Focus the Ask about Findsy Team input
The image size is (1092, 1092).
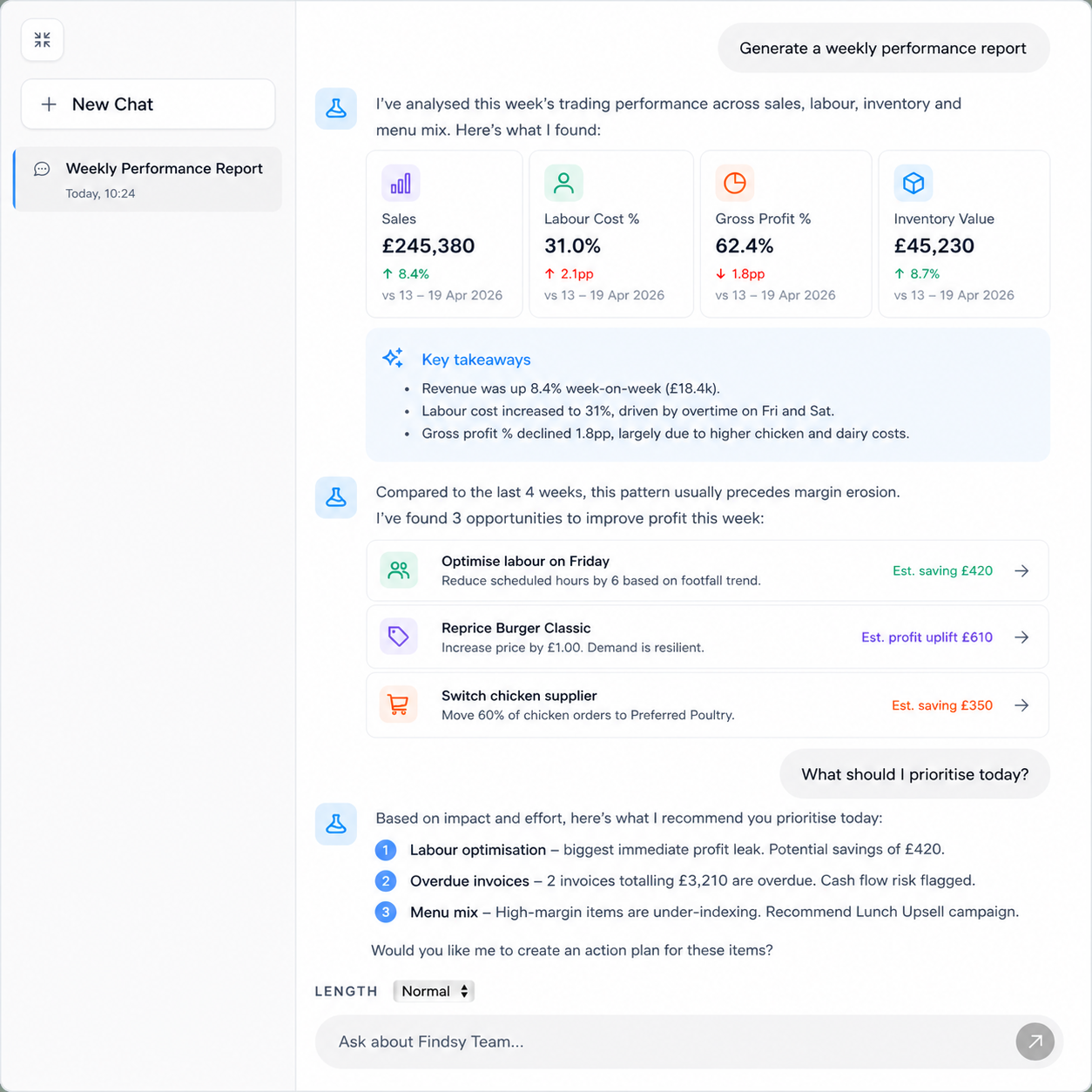tap(662, 1041)
